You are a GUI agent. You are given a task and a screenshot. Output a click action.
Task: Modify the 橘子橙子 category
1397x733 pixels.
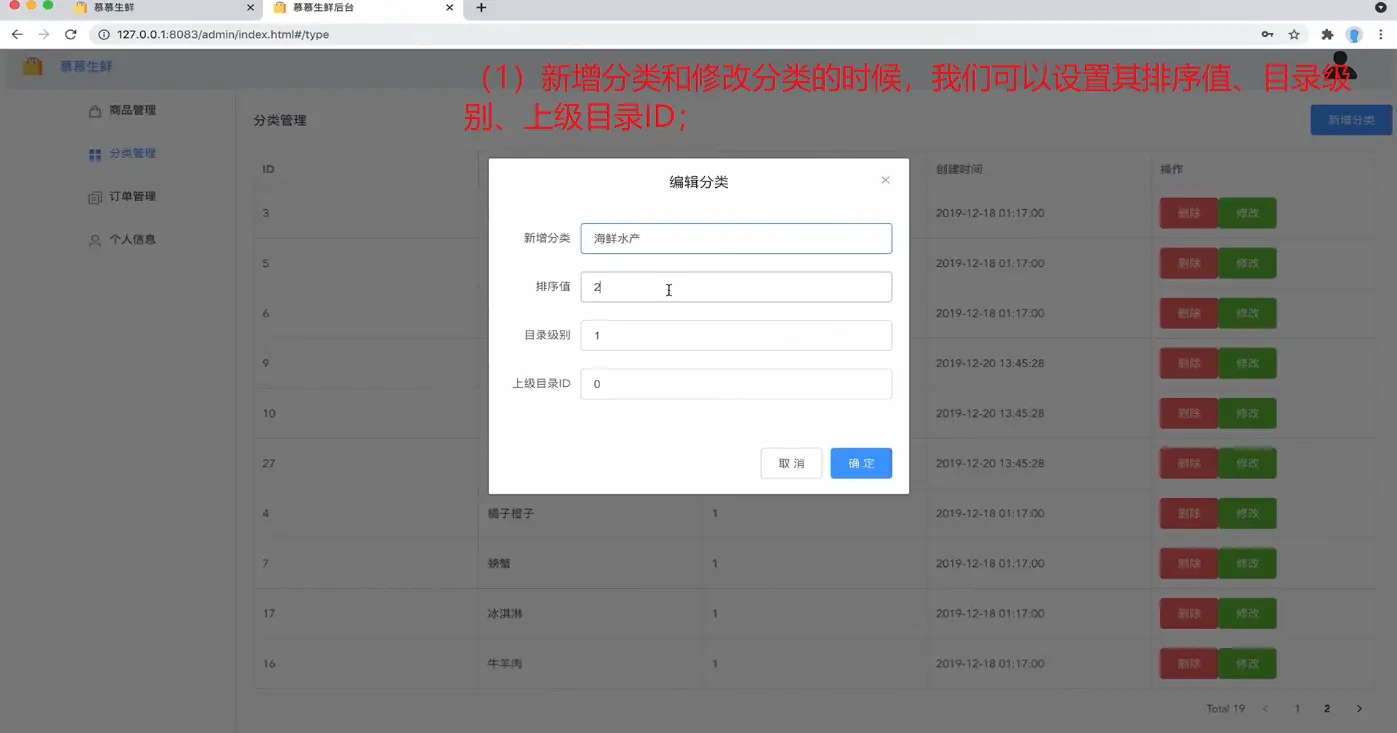[1247, 513]
